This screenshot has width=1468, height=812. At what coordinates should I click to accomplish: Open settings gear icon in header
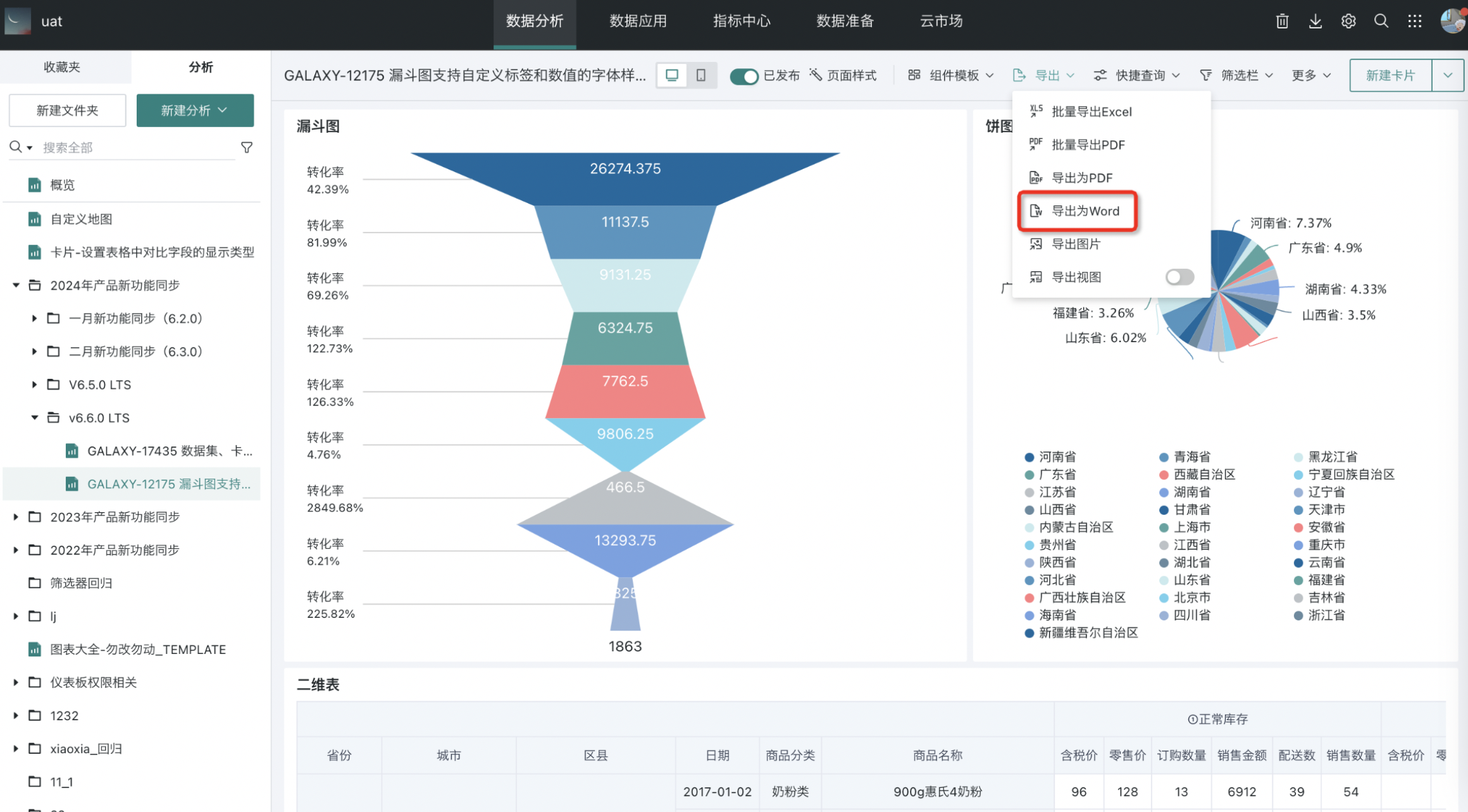click(1348, 21)
